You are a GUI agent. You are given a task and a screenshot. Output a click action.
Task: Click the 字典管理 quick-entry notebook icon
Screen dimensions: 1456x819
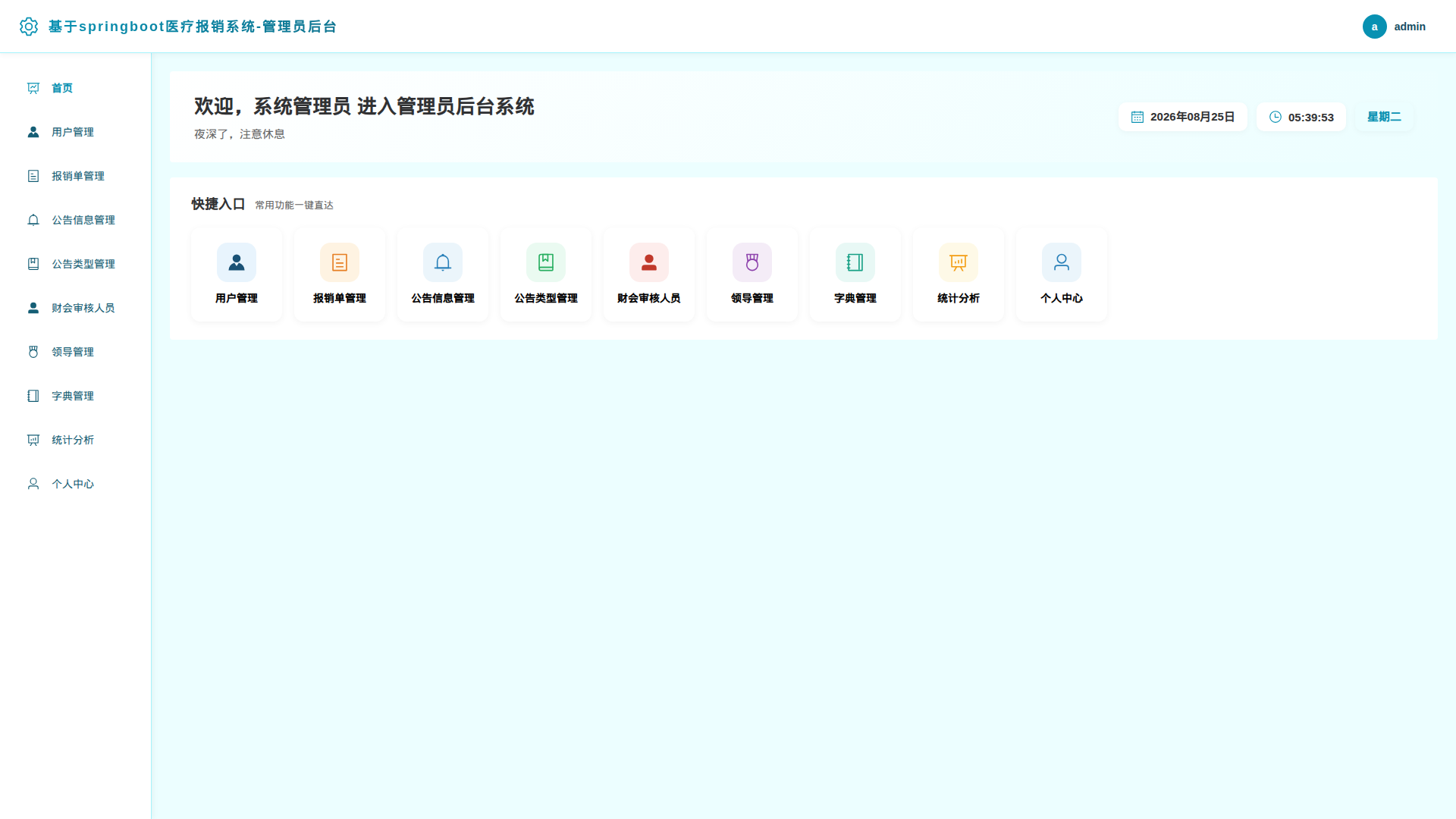tap(855, 262)
